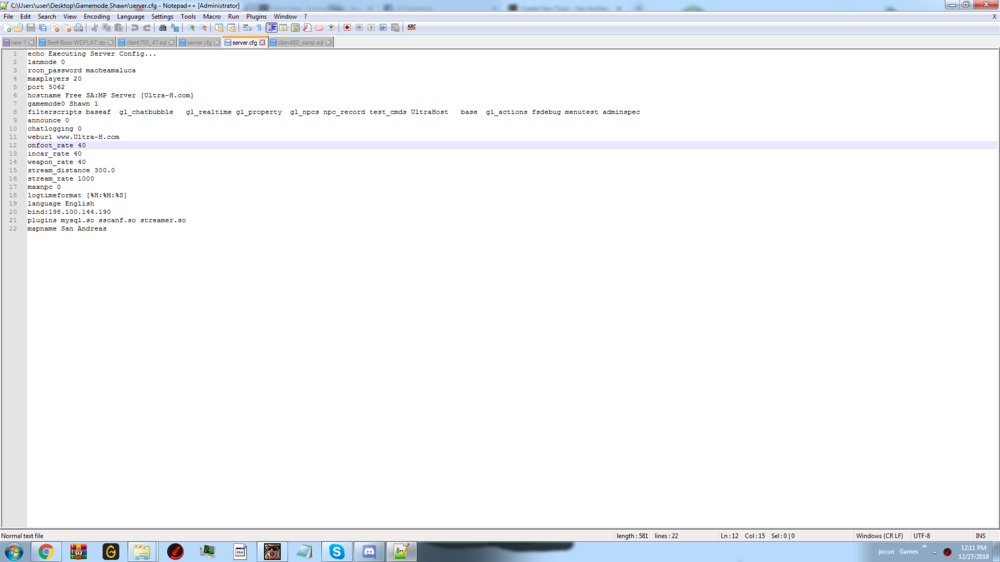Open the Window menu
This screenshot has width=1000, height=562.
pyautogui.click(x=285, y=17)
